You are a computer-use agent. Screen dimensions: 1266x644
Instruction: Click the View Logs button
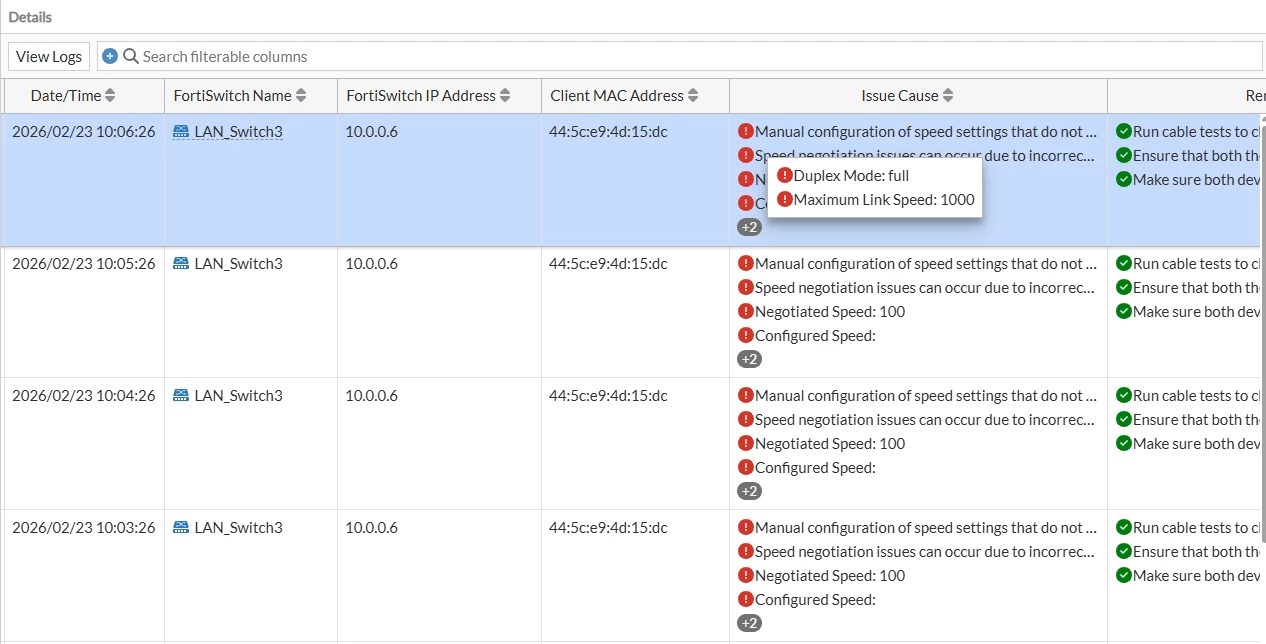pyautogui.click(x=49, y=56)
